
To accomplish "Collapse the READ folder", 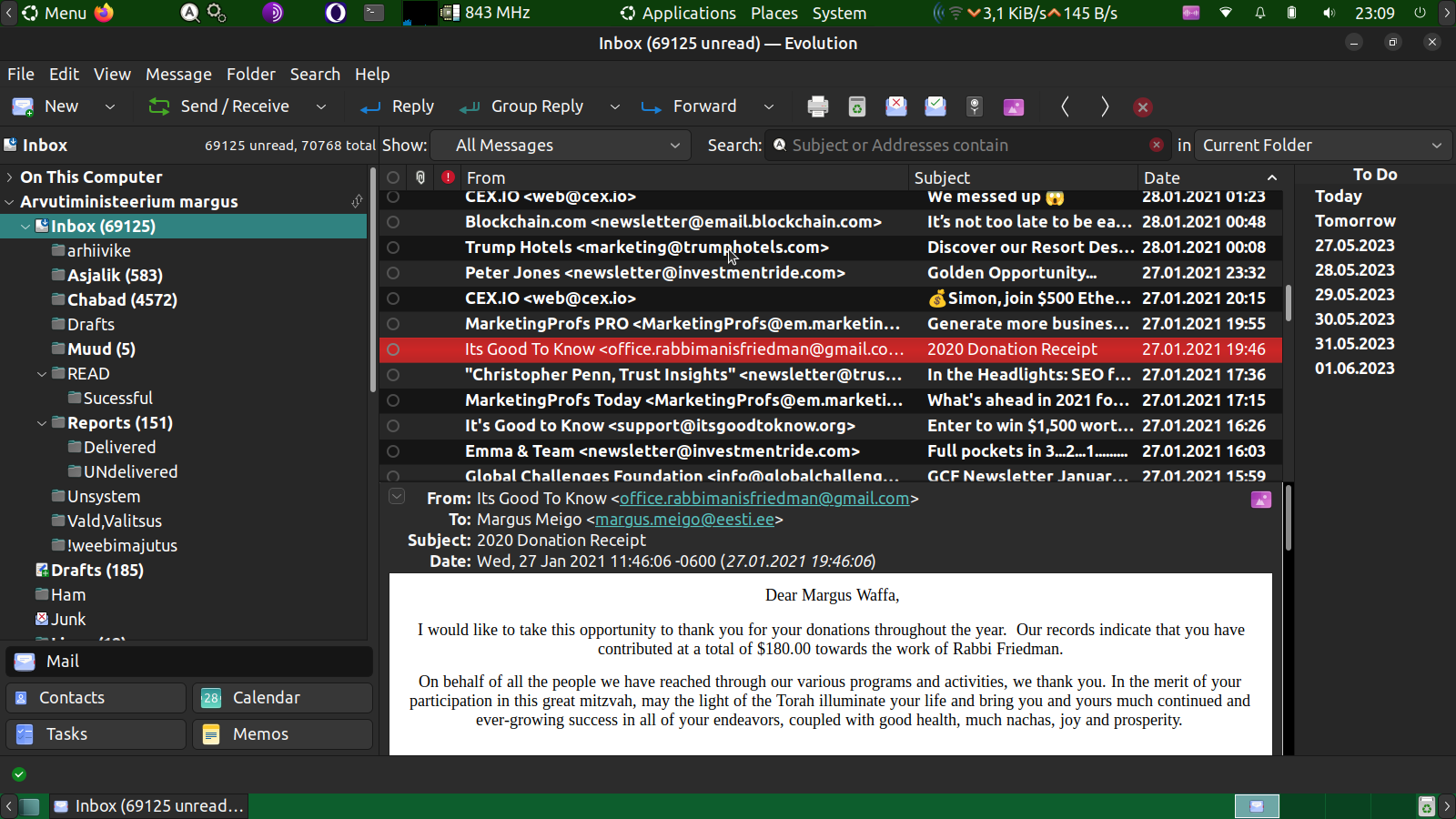I will click(42, 374).
